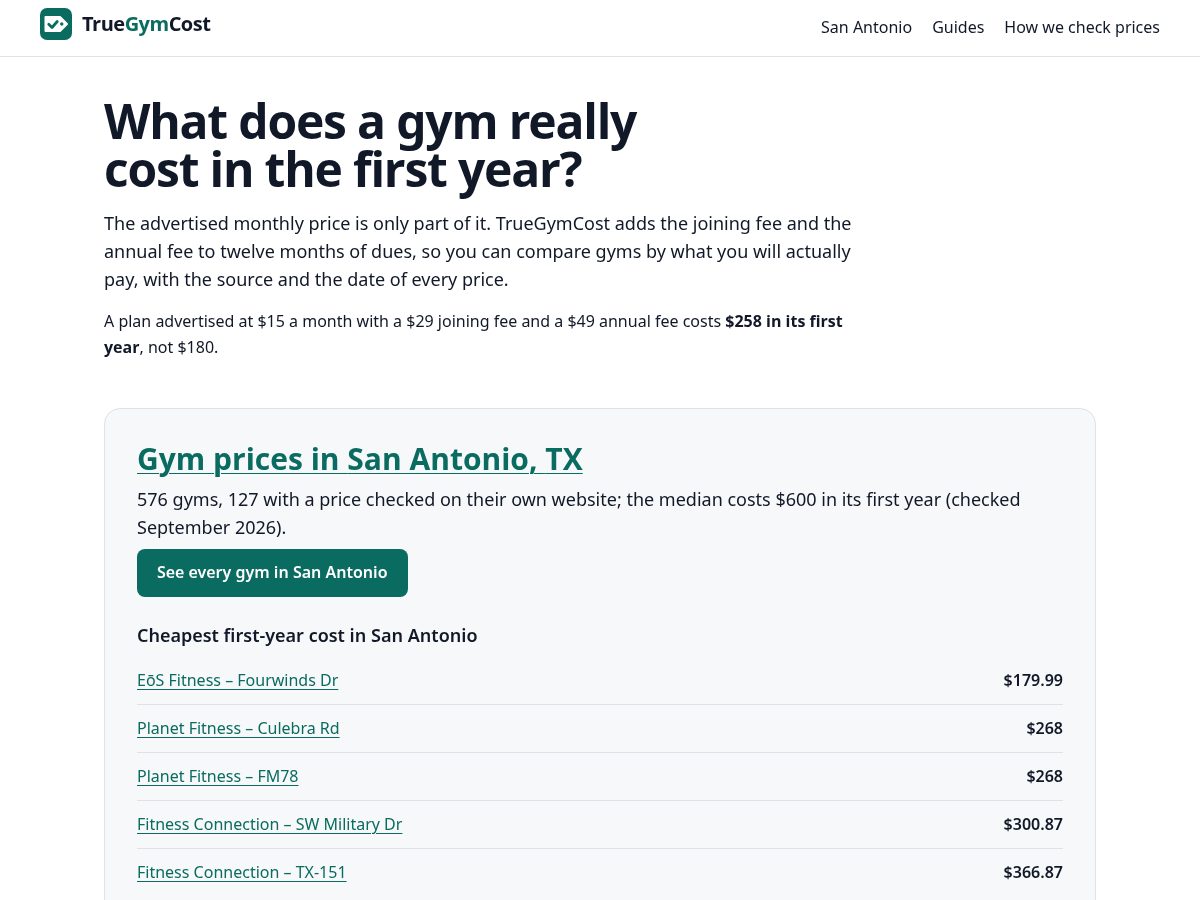Screen dimensions: 1200x900
Task: Click See every gym in San Antonio button
Action: (272, 573)
